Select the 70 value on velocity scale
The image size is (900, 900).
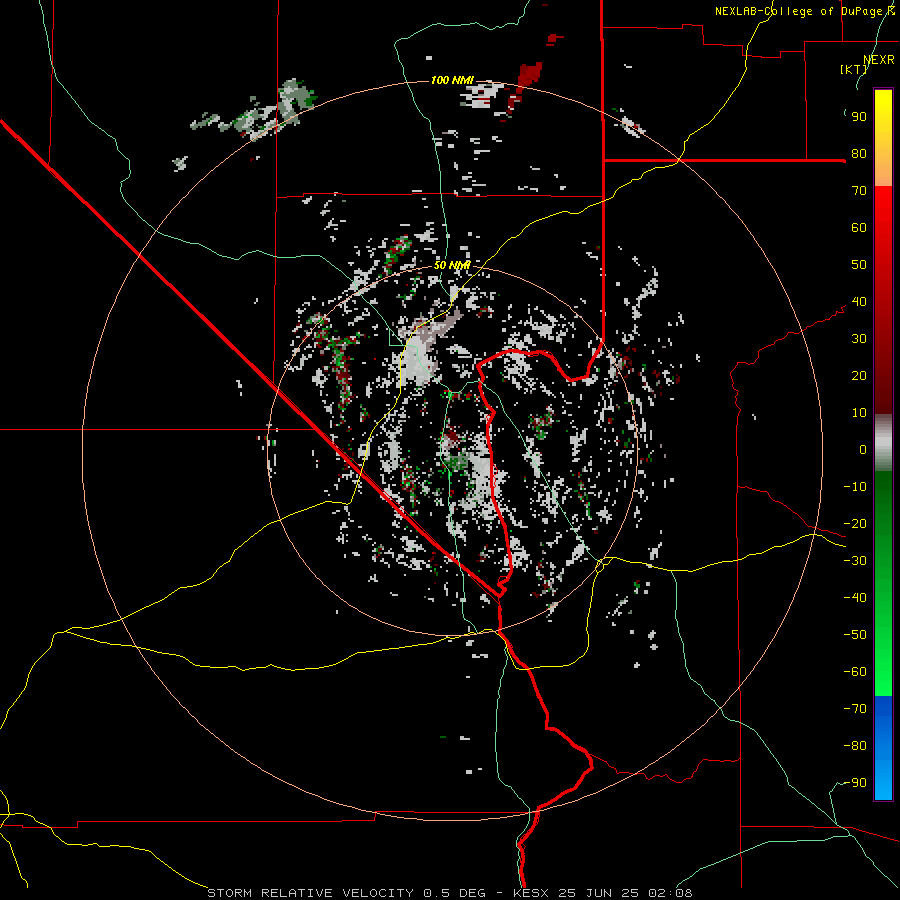859,191
